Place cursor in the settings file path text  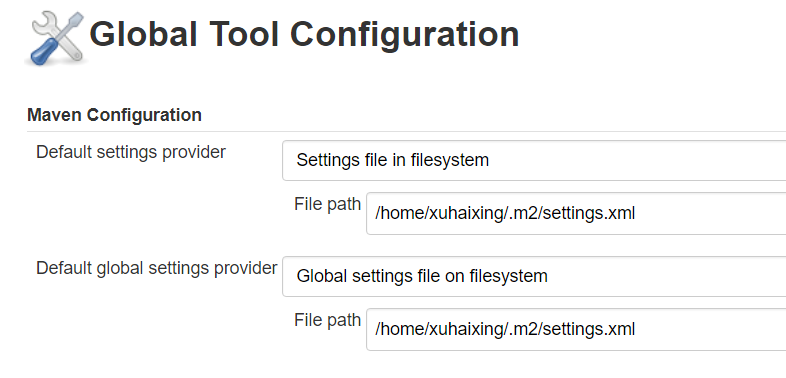tap(505, 214)
